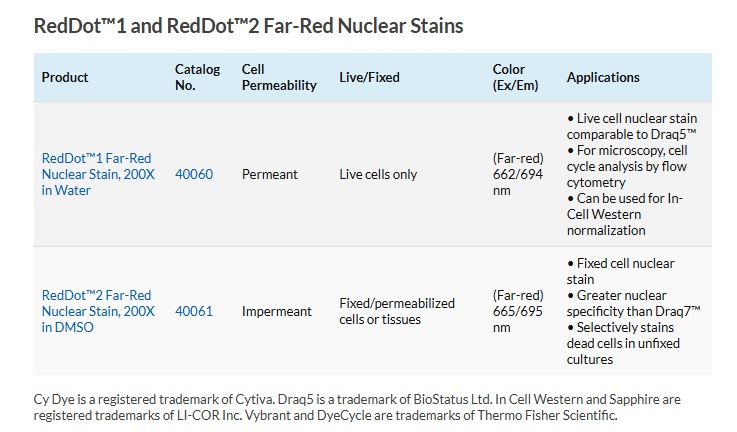Open RedDot™1 Far-Red Nuclear Stain product link

coord(98,174)
